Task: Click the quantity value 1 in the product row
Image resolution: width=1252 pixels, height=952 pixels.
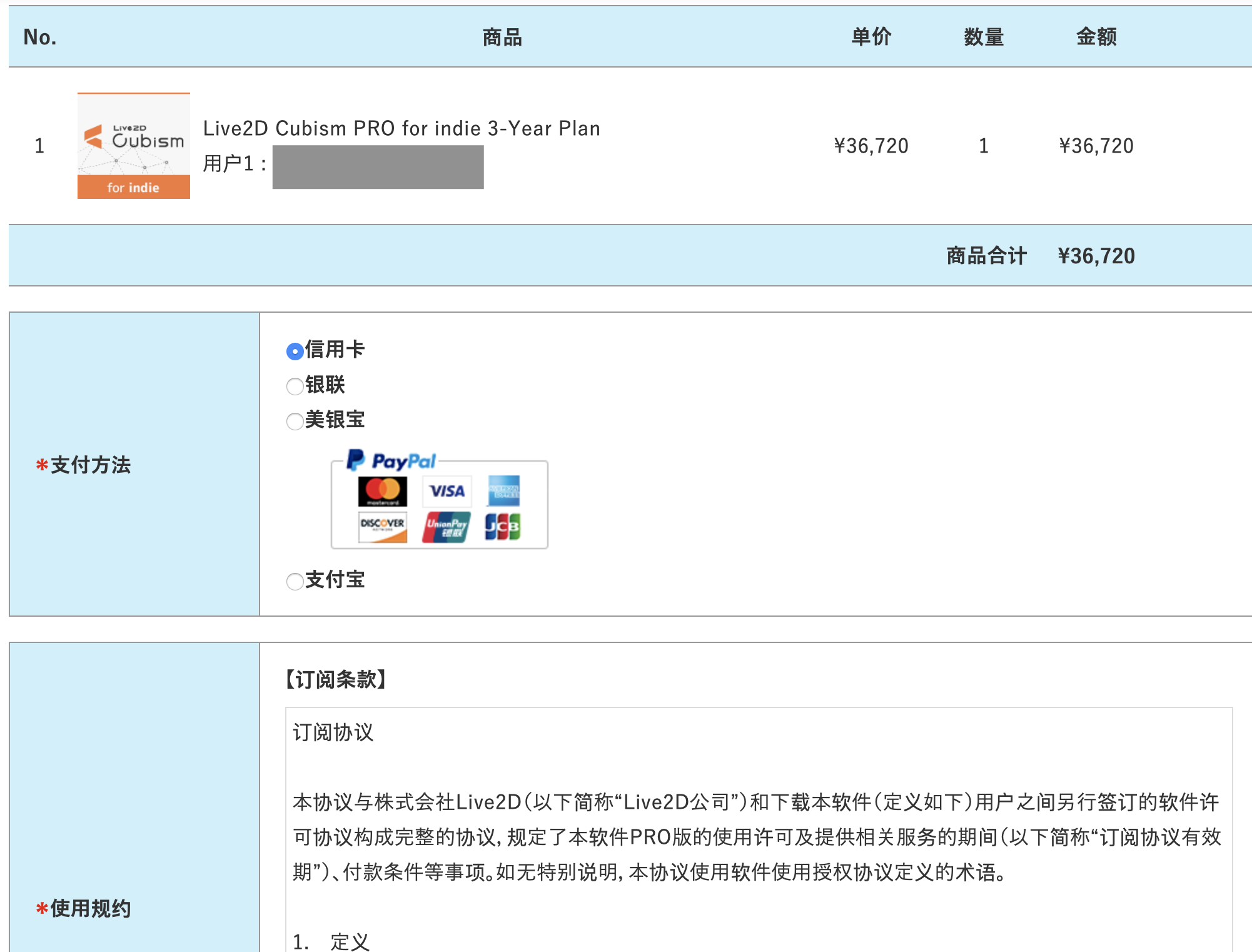Action: [x=984, y=146]
